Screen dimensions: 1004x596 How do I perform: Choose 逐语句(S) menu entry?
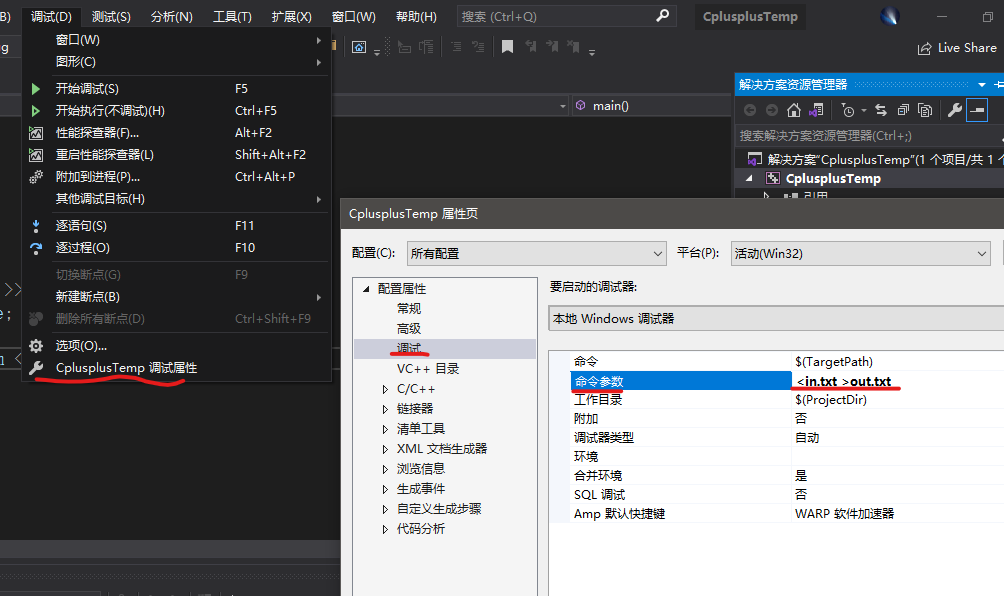177,225
